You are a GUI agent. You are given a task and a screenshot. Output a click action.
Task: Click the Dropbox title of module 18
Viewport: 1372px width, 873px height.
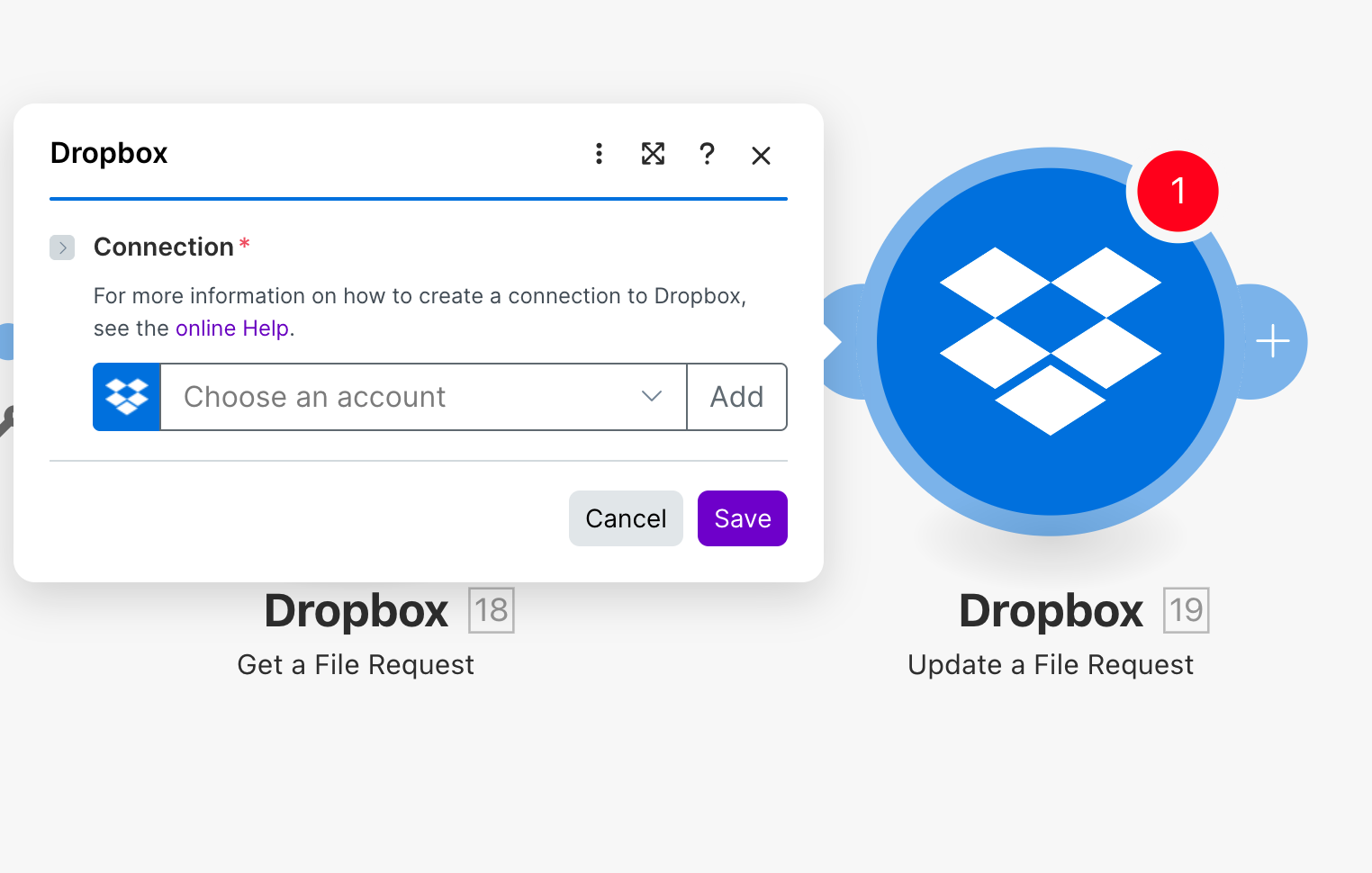point(357,611)
